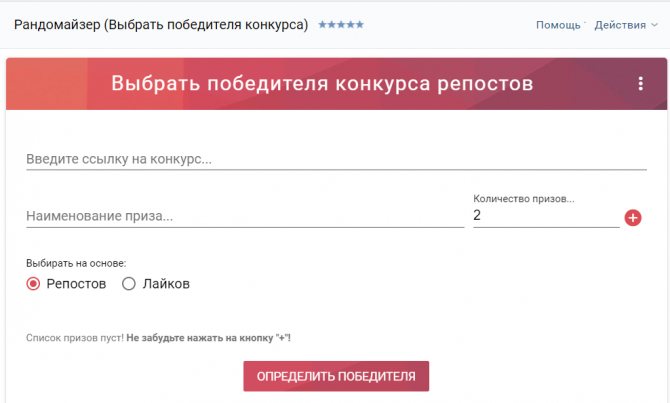670x403 pixels.
Task: Open the three-dot menu in the red banner
Action: [640, 83]
